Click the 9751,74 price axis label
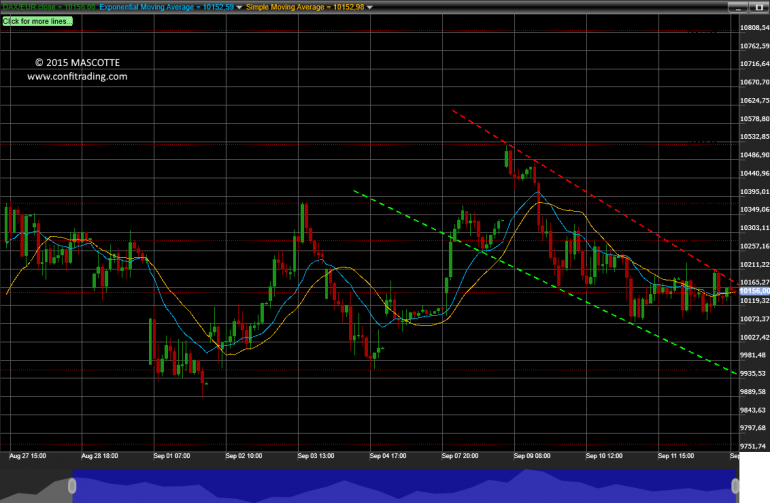Viewport: 770px width, 503px height. pyautogui.click(x=753, y=446)
